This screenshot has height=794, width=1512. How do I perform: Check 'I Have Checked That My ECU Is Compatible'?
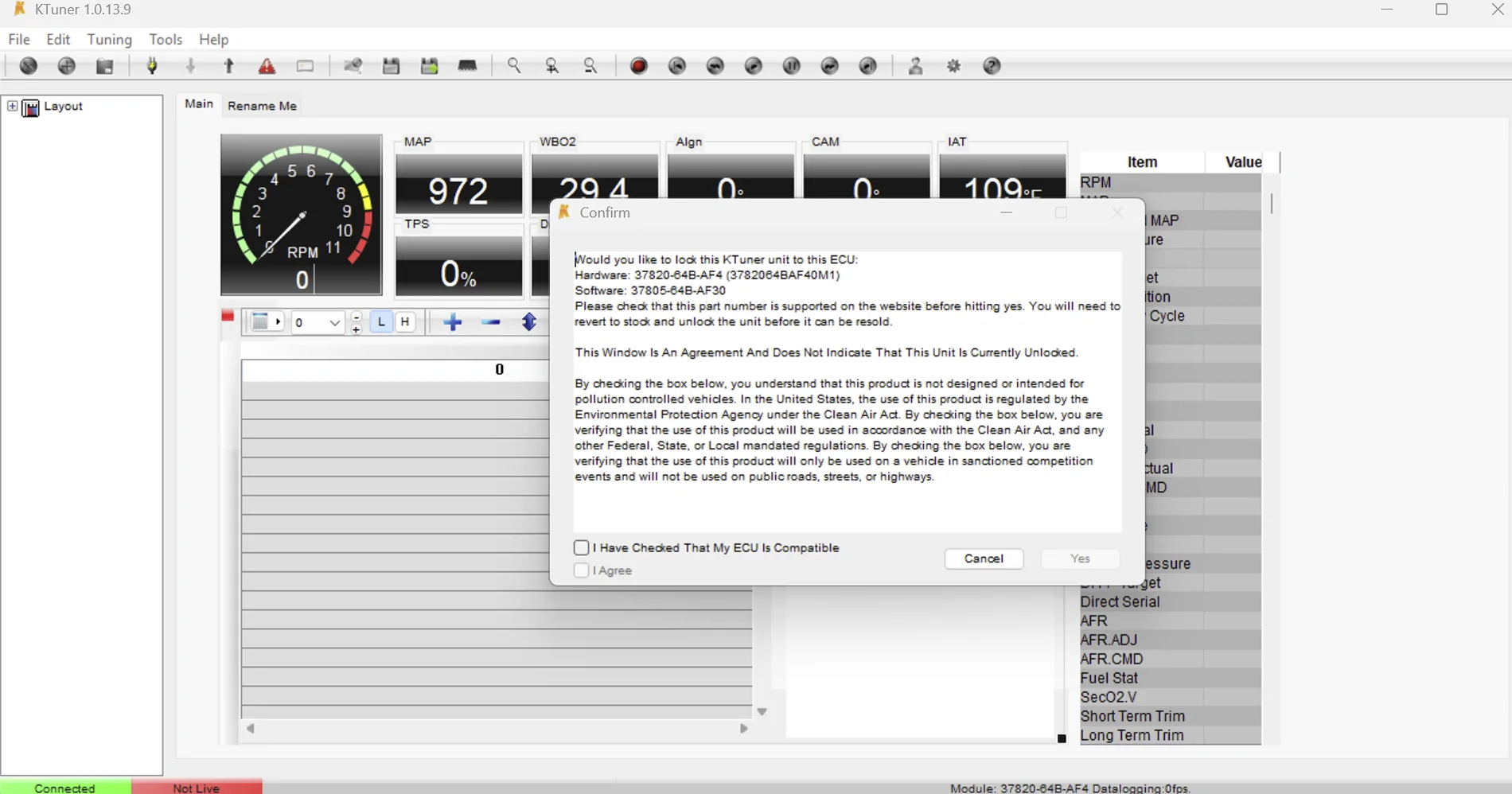(x=581, y=547)
